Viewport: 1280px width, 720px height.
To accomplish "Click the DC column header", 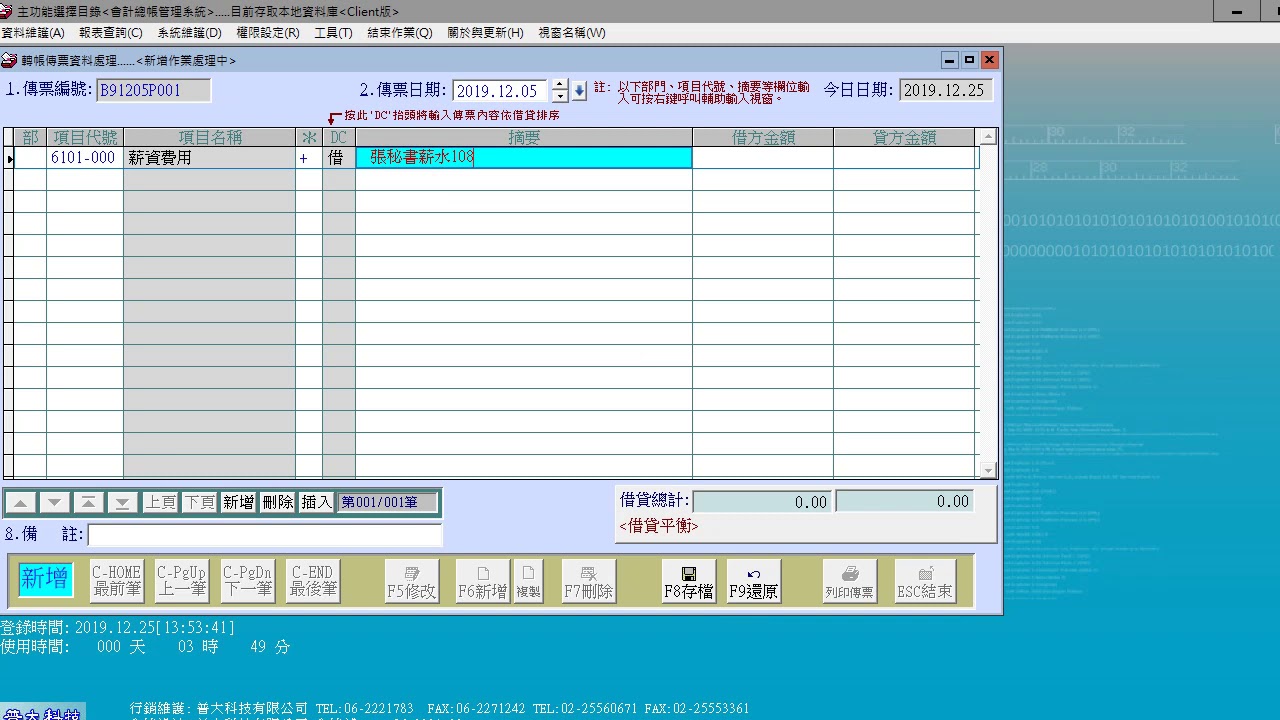I will (x=338, y=138).
